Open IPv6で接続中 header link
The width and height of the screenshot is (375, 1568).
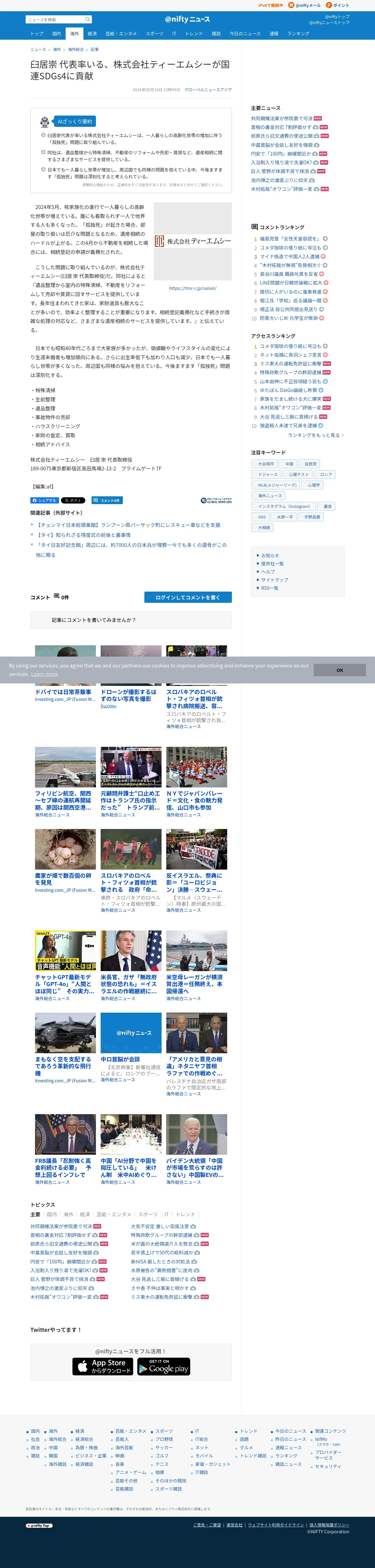[x=270, y=6]
